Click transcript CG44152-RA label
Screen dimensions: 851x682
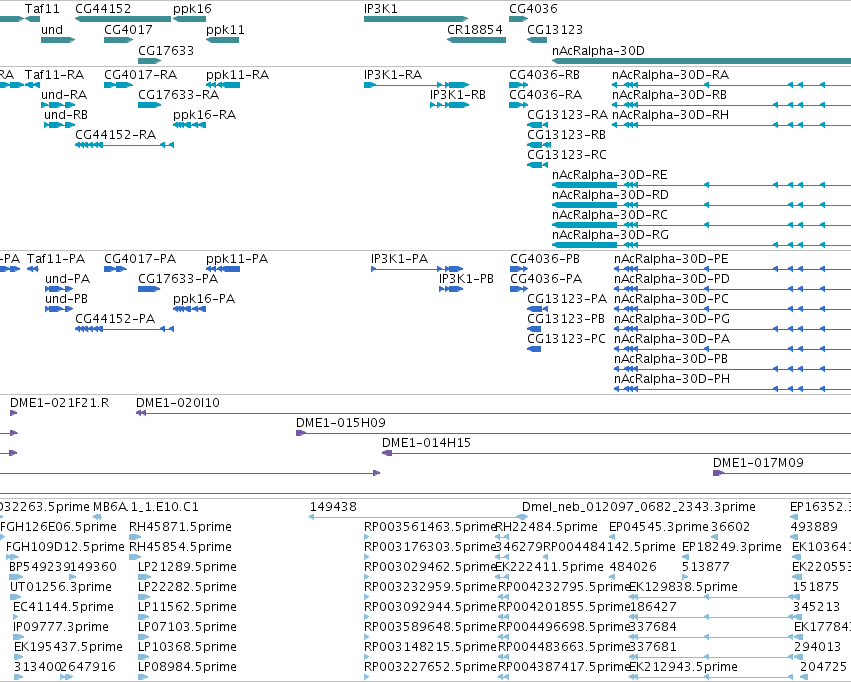point(116,135)
